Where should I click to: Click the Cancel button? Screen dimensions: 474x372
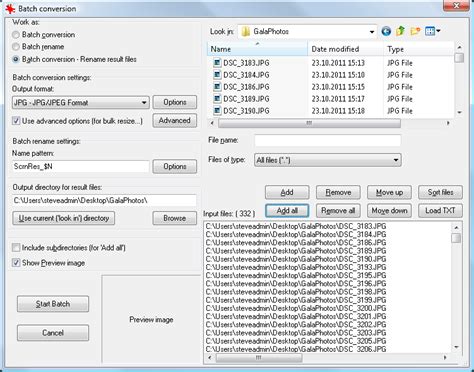pyautogui.click(x=53, y=333)
